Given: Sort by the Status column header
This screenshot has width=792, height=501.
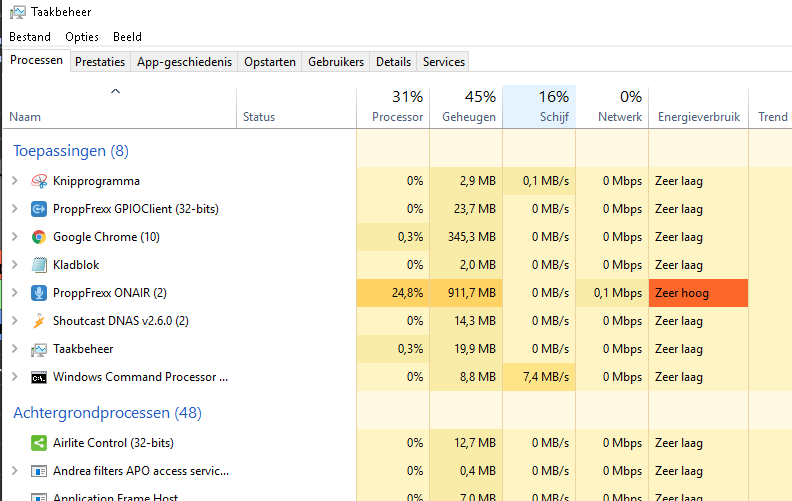Looking at the screenshot, I should tap(296, 107).
